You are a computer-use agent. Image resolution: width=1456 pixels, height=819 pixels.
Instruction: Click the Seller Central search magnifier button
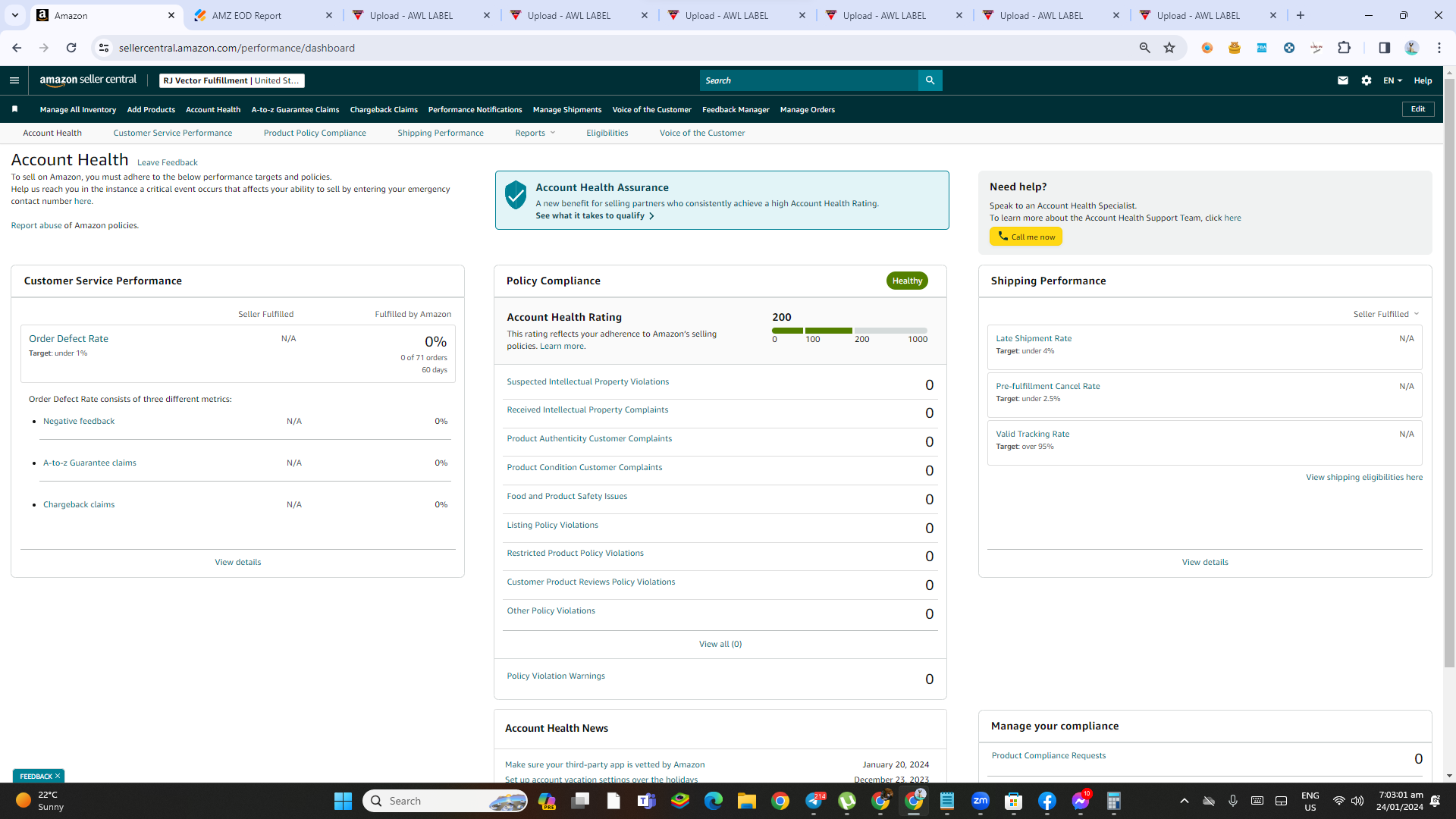coord(930,80)
